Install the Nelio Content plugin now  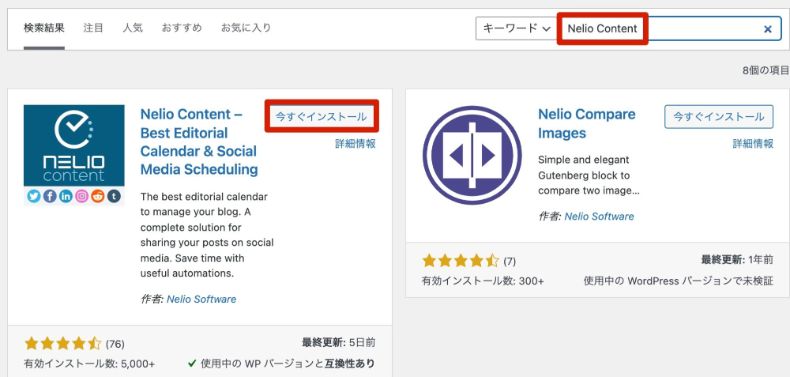(x=321, y=116)
